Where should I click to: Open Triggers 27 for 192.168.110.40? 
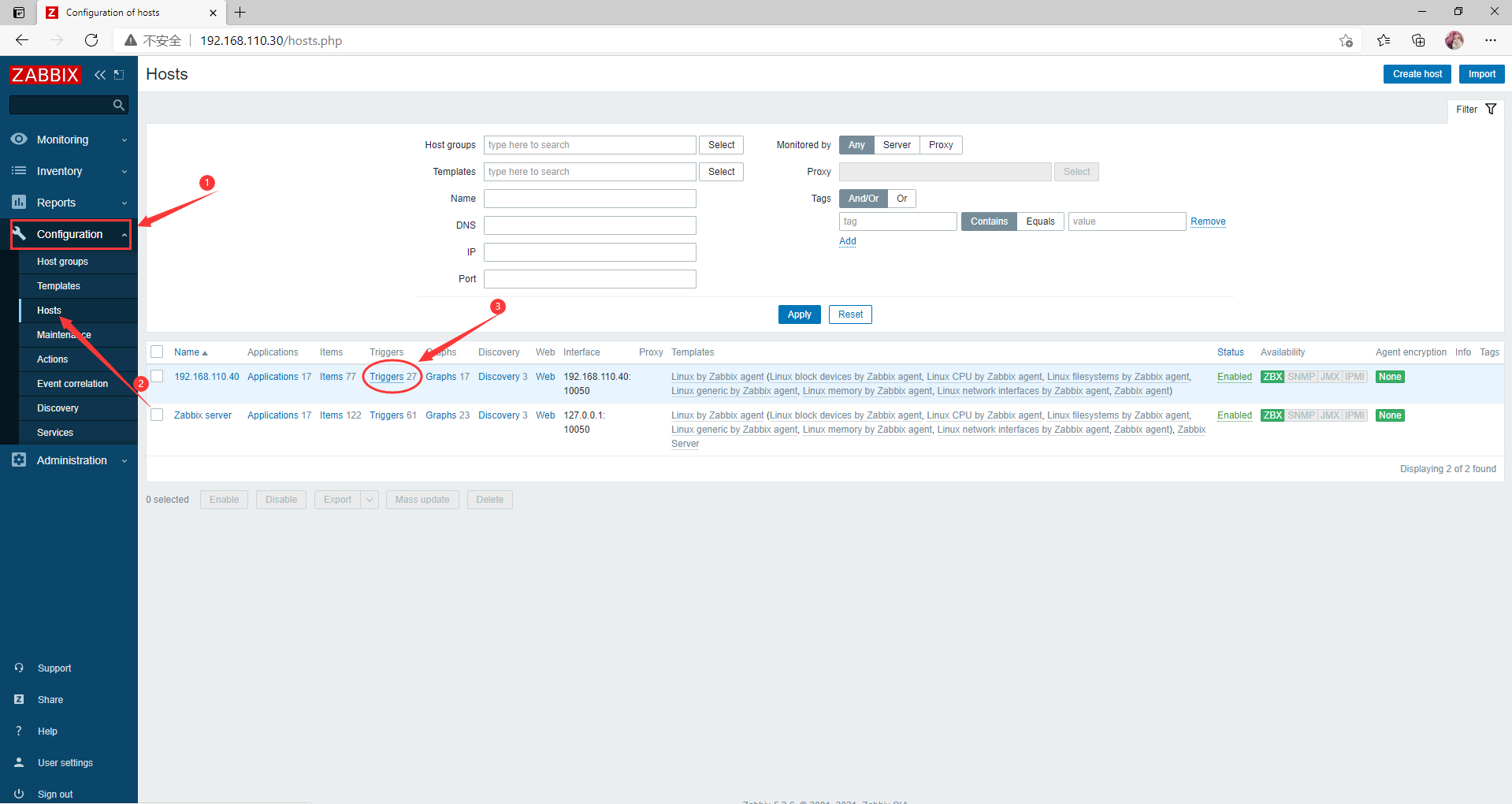pos(386,377)
